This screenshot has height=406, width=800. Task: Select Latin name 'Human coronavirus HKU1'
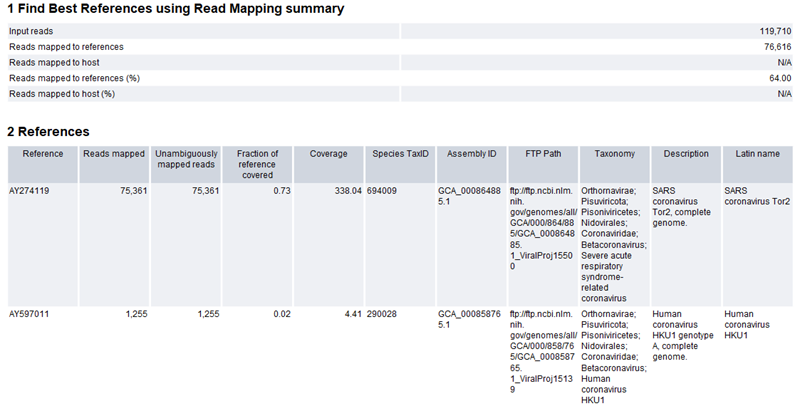[747, 325]
